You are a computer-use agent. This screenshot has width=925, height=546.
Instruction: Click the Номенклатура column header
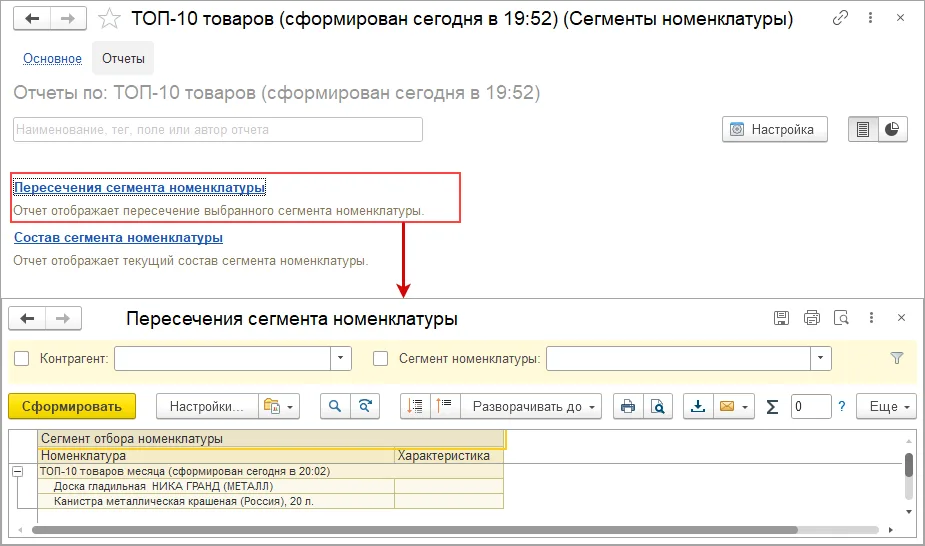[216, 456]
